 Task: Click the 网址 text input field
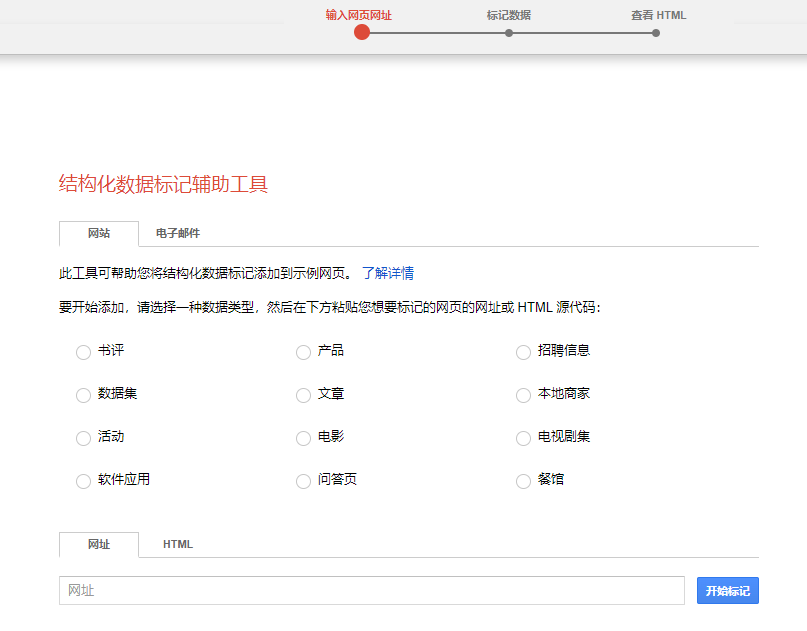(x=372, y=590)
